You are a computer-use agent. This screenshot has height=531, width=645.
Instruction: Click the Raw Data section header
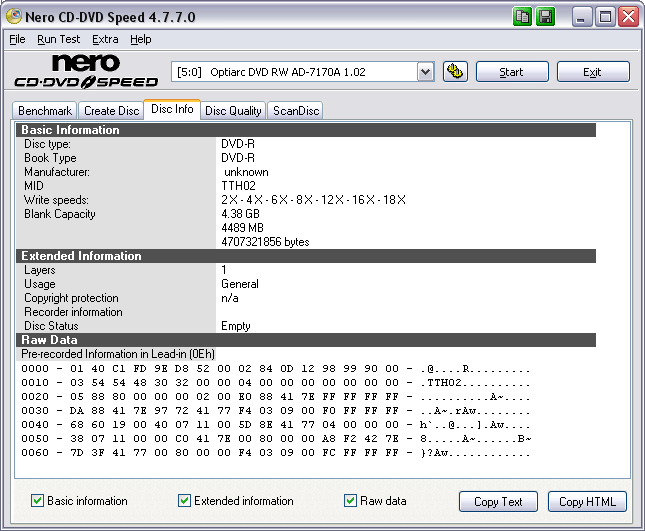pos(306,340)
